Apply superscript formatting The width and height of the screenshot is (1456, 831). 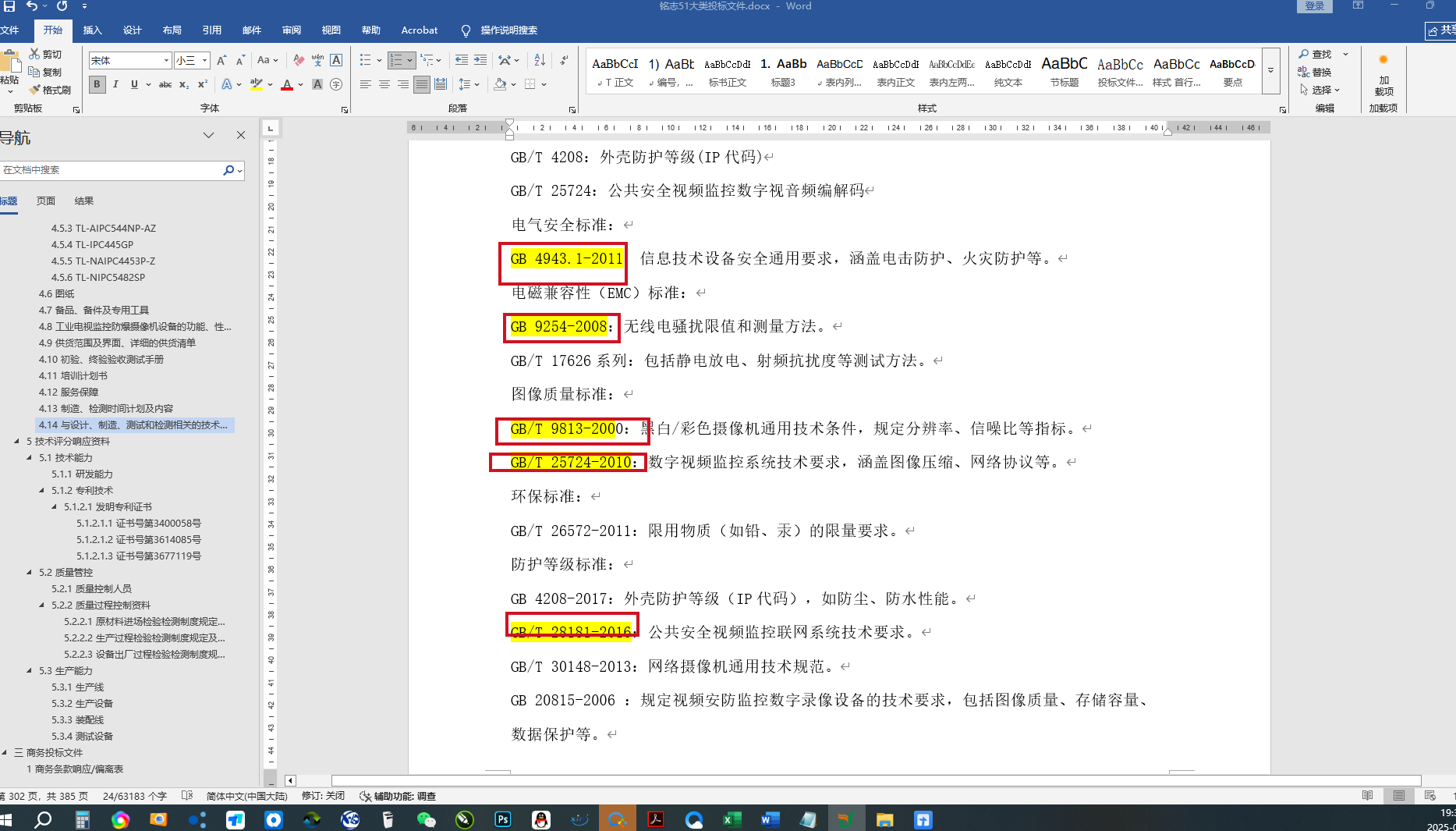203,84
